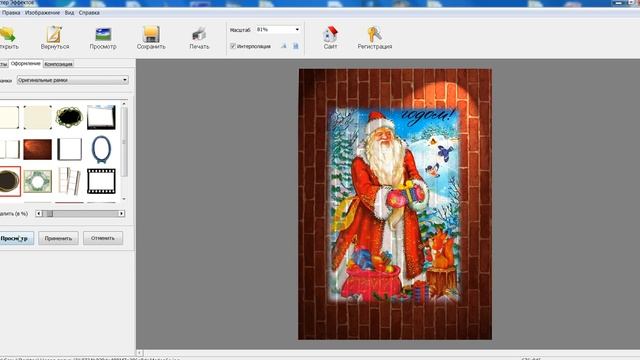
Task: Select the highlighted dark oval frame thumbnail
Action: coord(9,181)
